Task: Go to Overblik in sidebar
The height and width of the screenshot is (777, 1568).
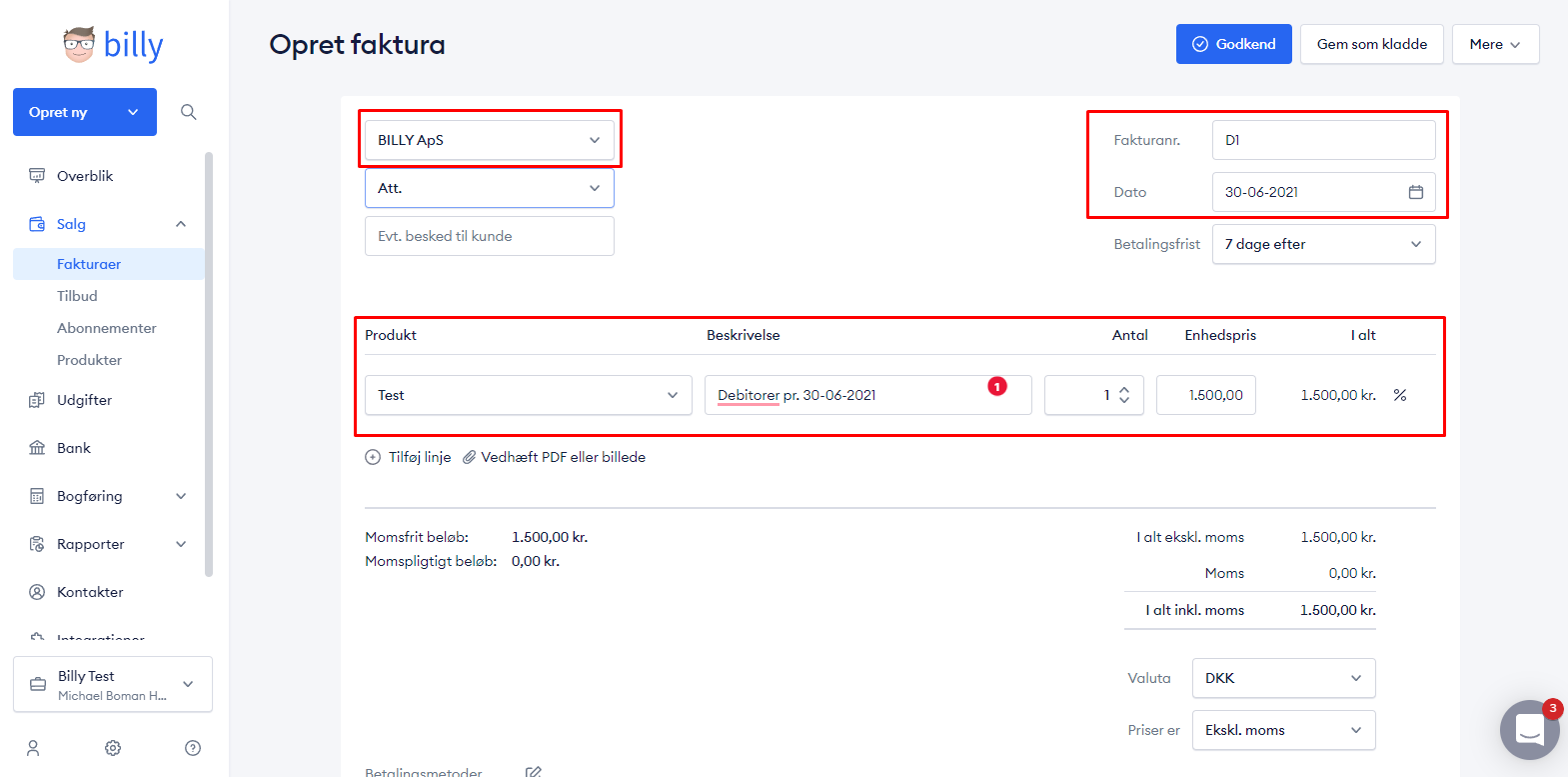Action: (x=85, y=176)
